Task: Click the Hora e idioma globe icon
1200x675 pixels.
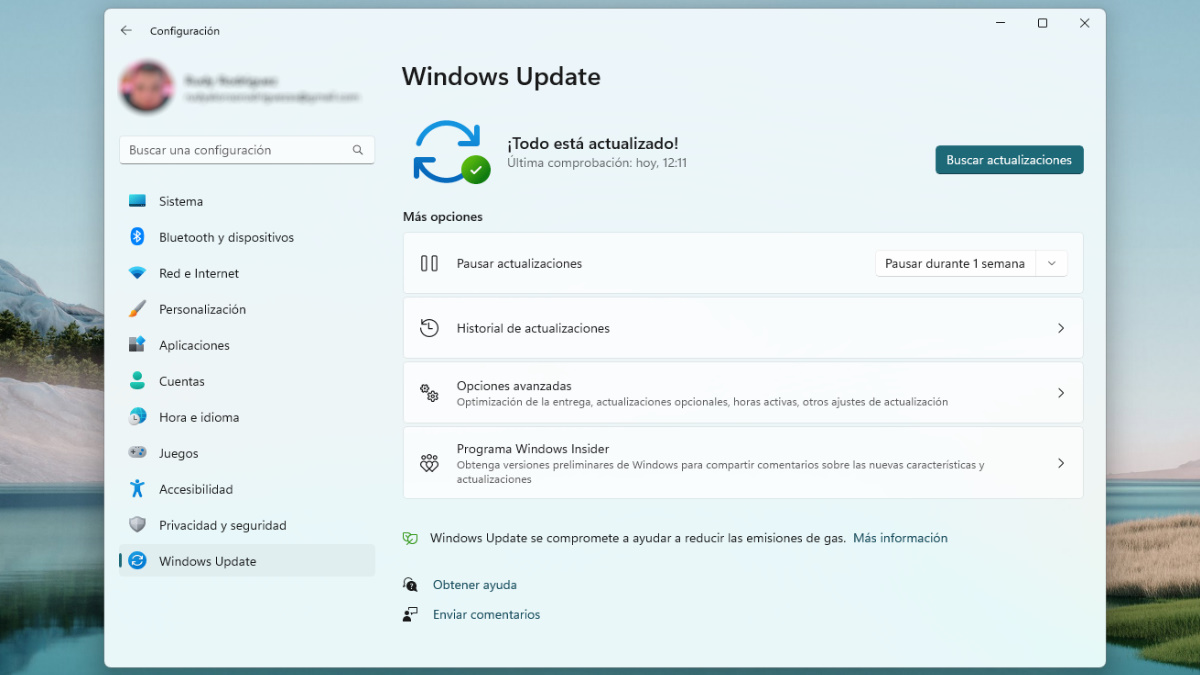Action: click(x=137, y=417)
